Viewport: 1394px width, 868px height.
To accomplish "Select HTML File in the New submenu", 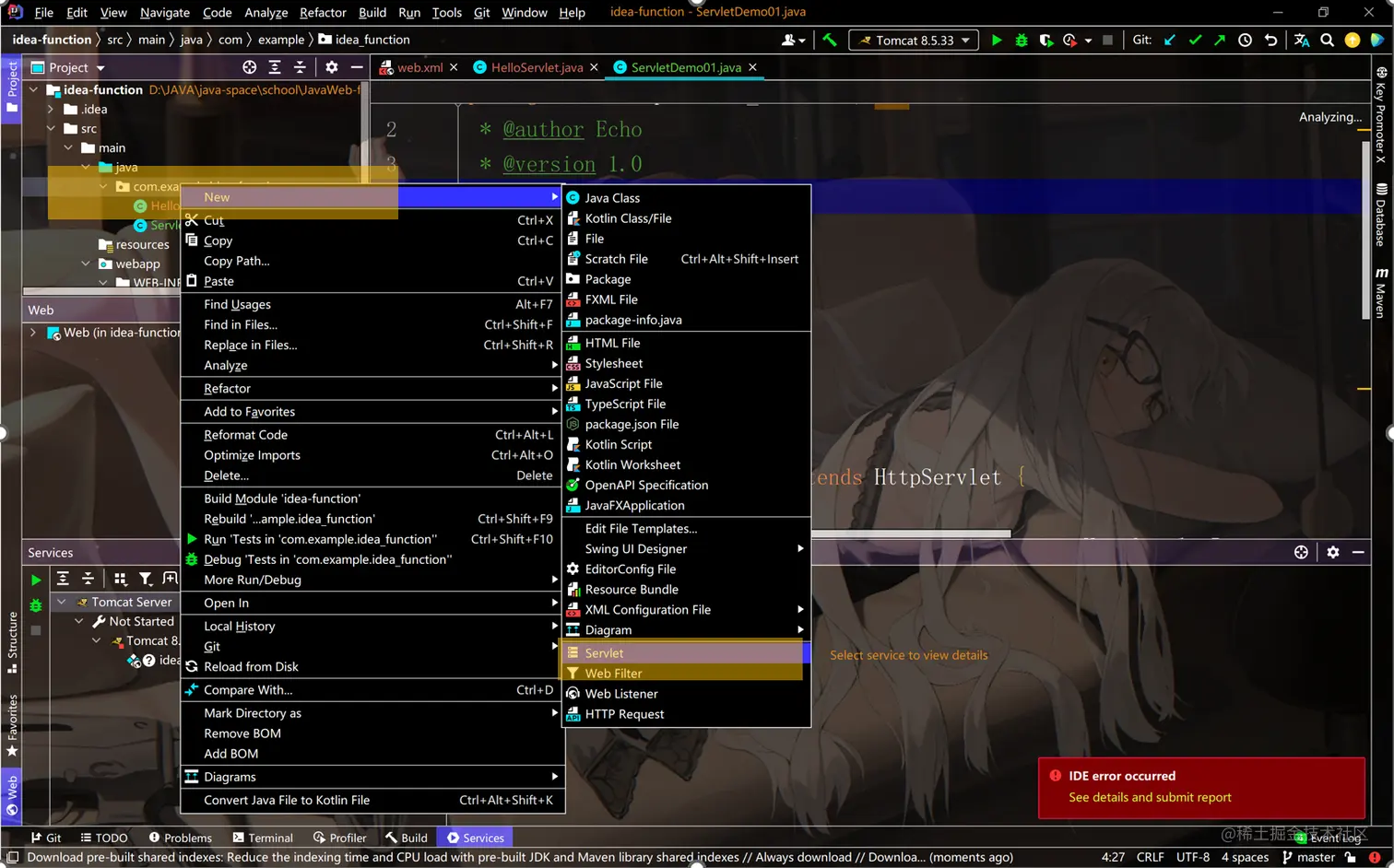I will click(x=686, y=343).
